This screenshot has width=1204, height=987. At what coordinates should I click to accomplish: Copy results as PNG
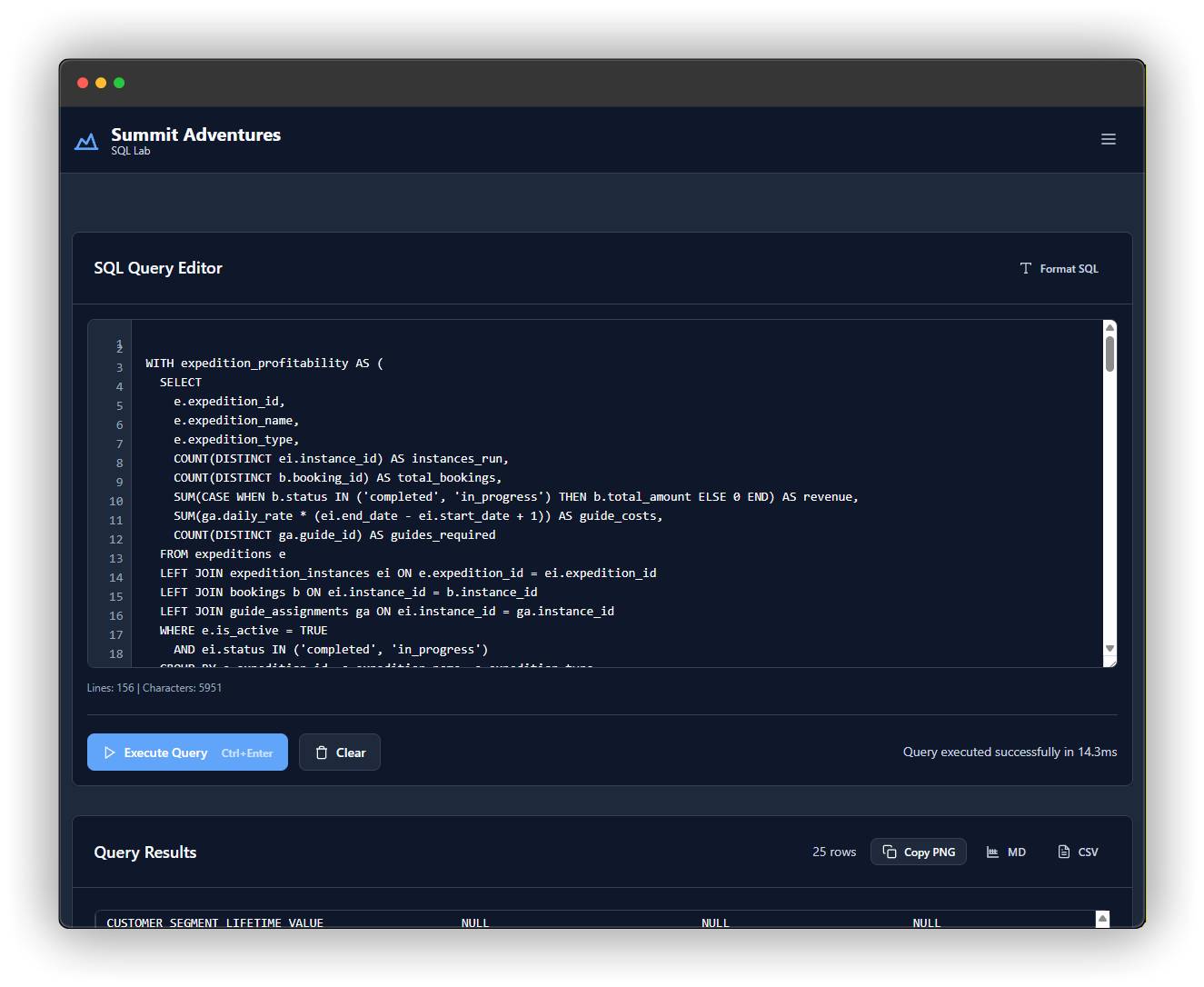919,852
